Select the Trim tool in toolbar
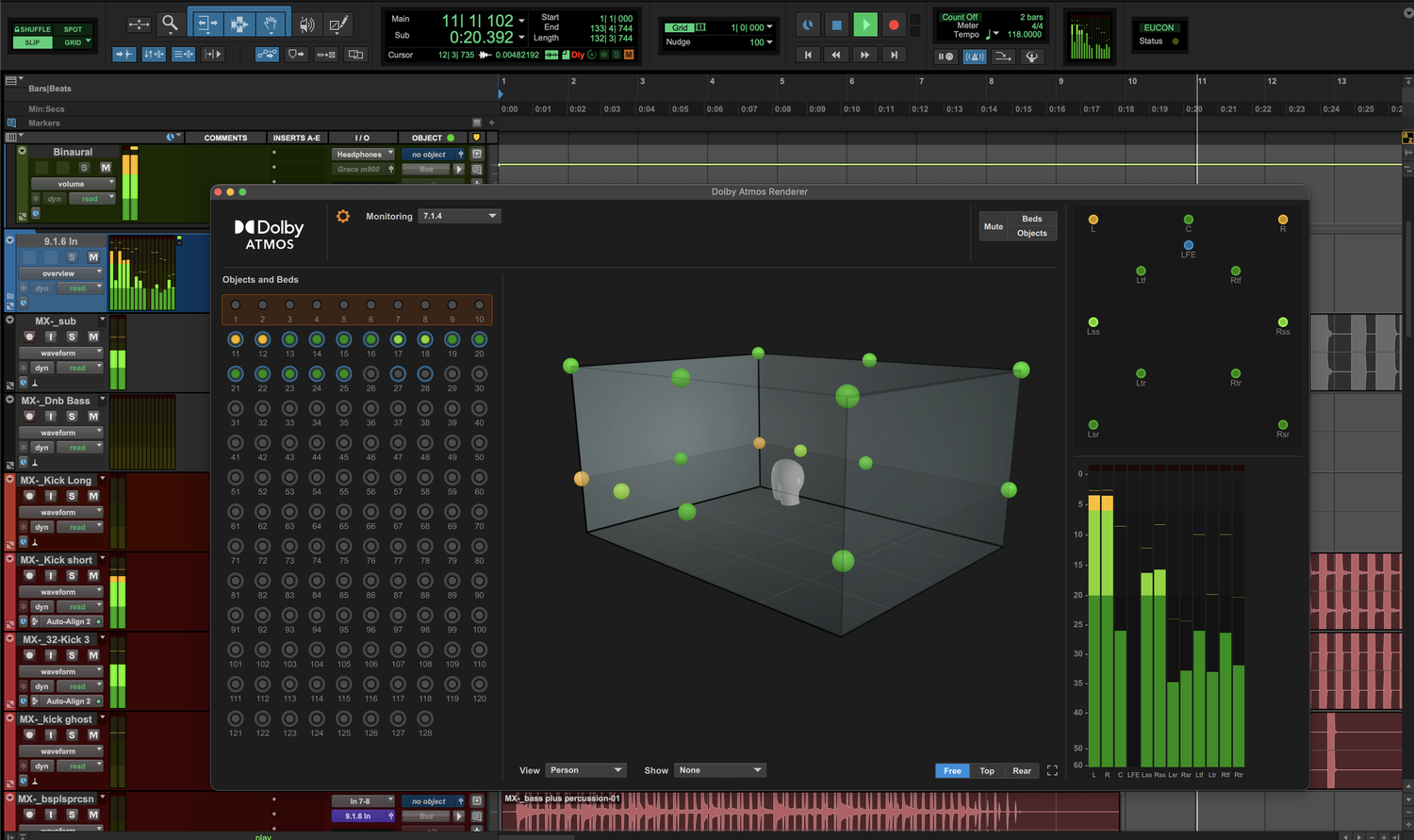This screenshot has width=1414, height=840. pos(207,24)
